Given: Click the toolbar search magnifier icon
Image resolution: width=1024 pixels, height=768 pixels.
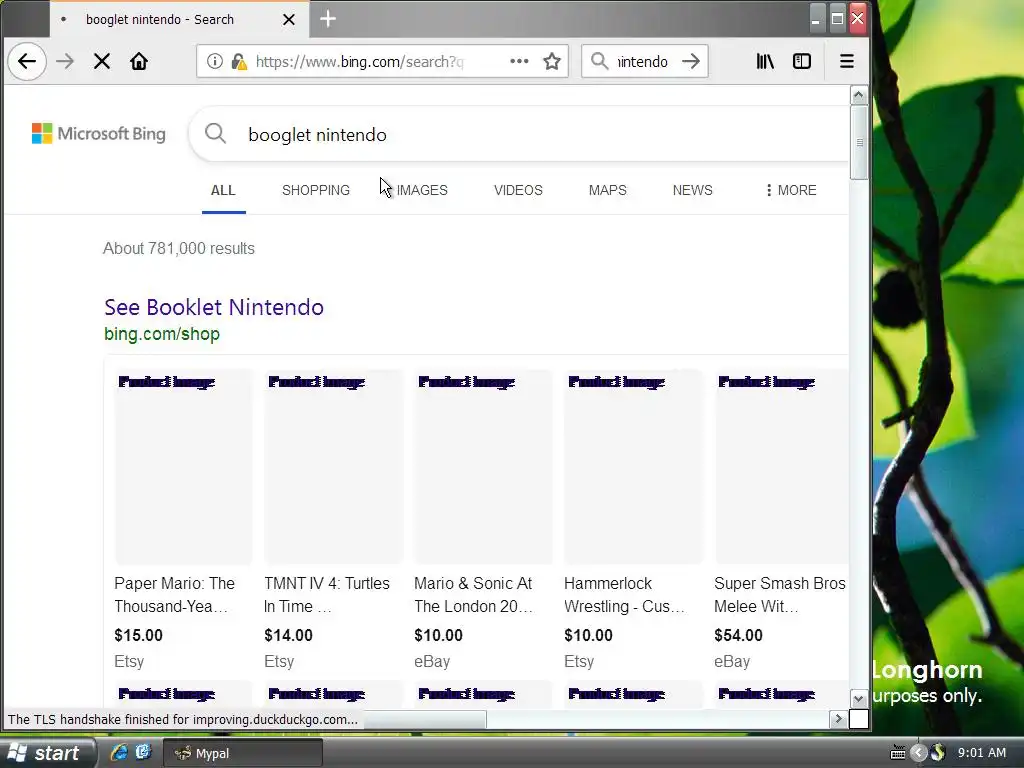Looking at the screenshot, I should coord(599,61).
